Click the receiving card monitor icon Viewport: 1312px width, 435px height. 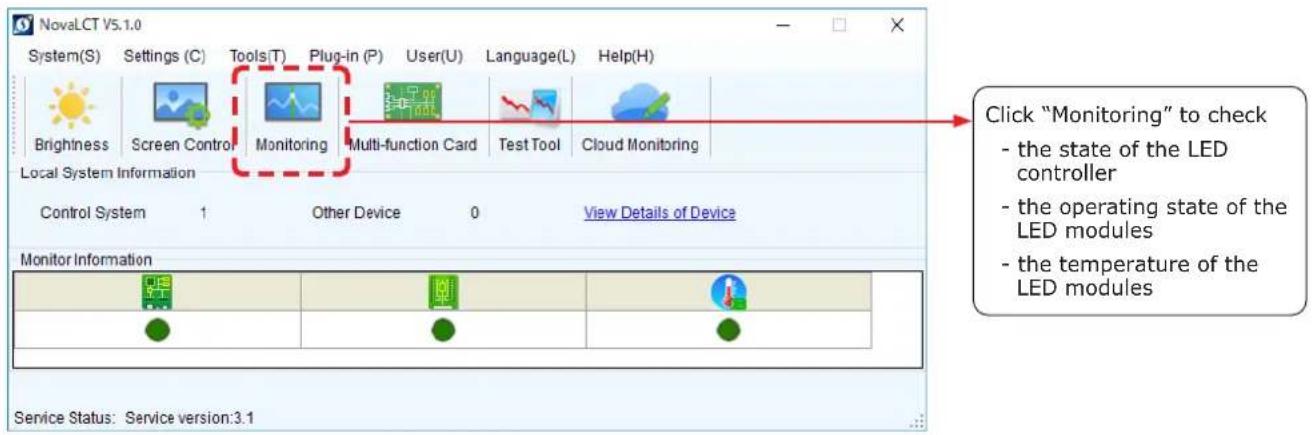click(x=443, y=292)
